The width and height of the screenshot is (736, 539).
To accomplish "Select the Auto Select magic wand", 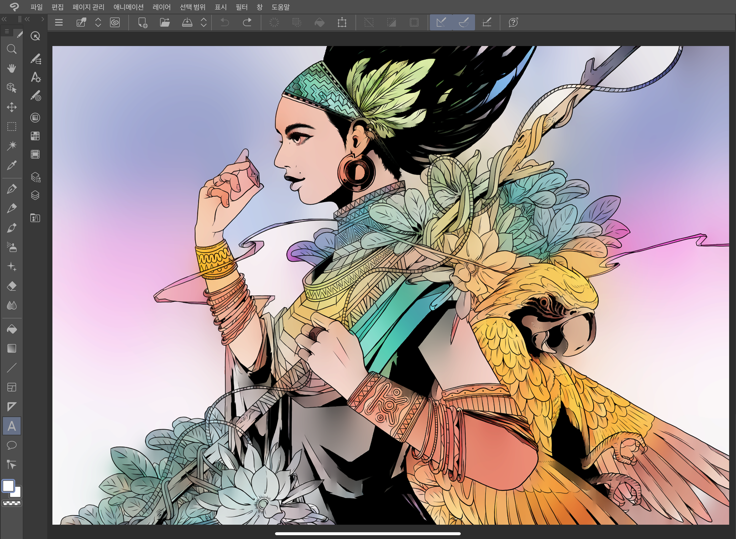I will click(12, 146).
